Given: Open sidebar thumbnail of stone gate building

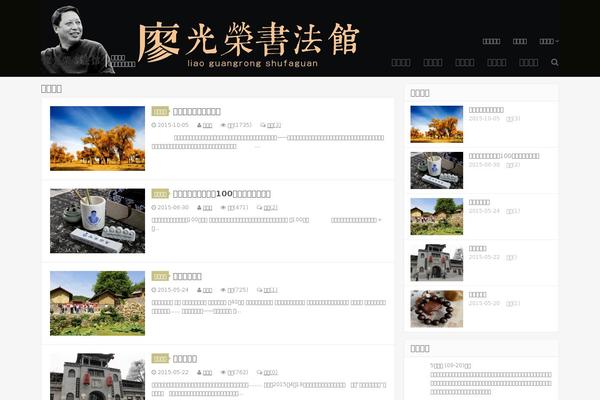Looking at the screenshot, I should tap(437, 263).
